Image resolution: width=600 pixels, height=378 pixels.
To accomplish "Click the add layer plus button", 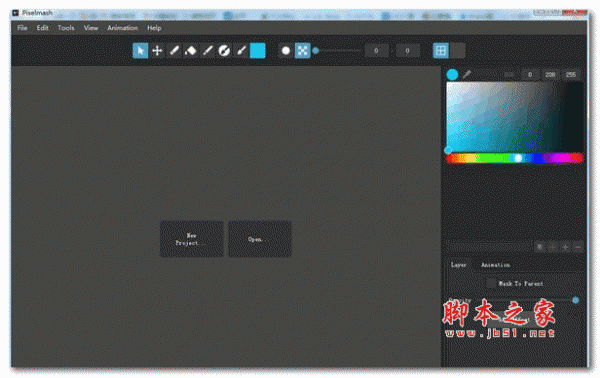I will [x=565, y=247].
